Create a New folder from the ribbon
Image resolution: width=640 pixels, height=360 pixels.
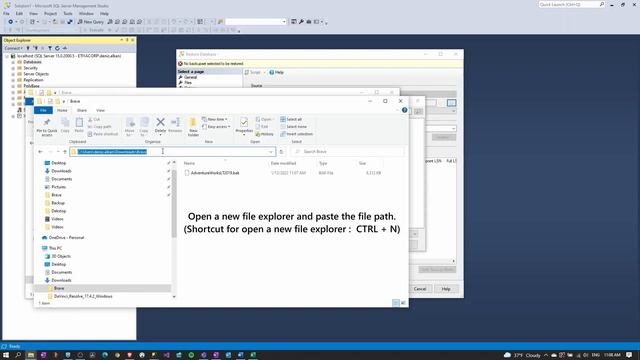[193, 127]
